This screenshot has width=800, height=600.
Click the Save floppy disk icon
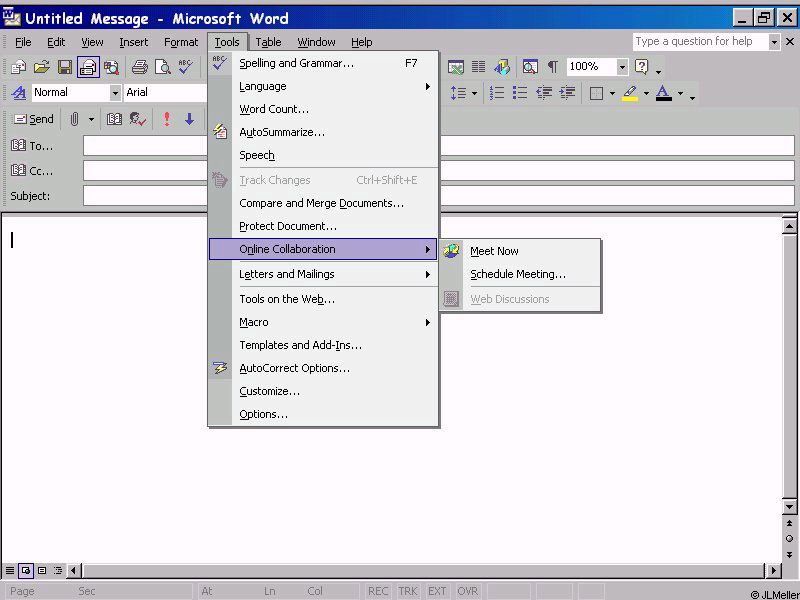click(65, 67)
